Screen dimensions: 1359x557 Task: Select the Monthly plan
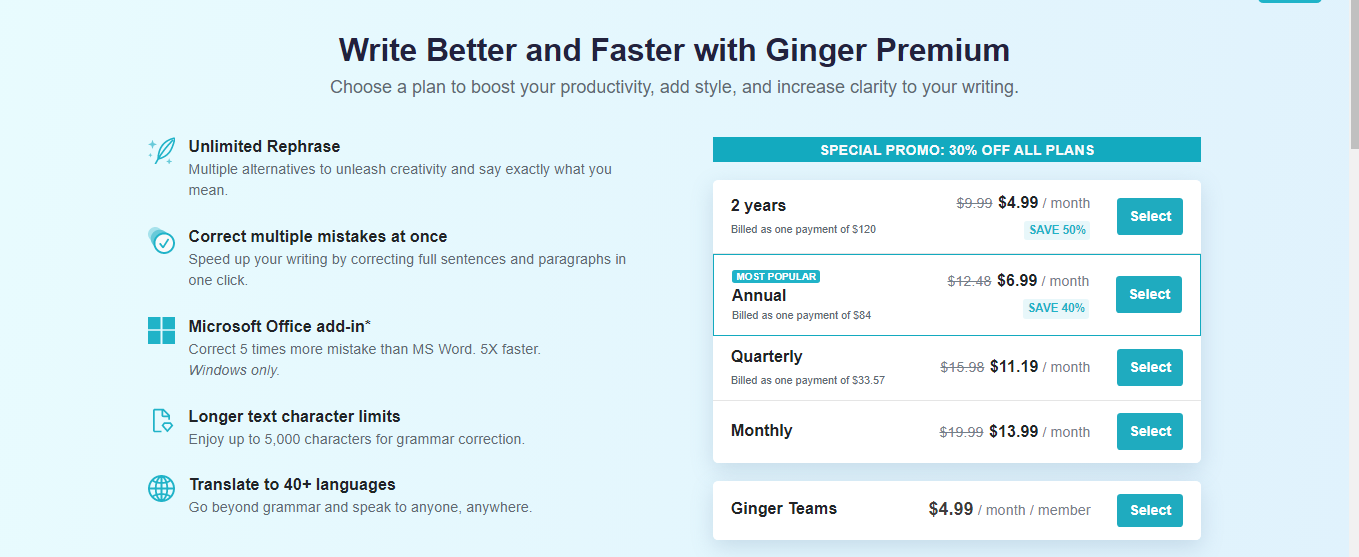click(1150, 431)
